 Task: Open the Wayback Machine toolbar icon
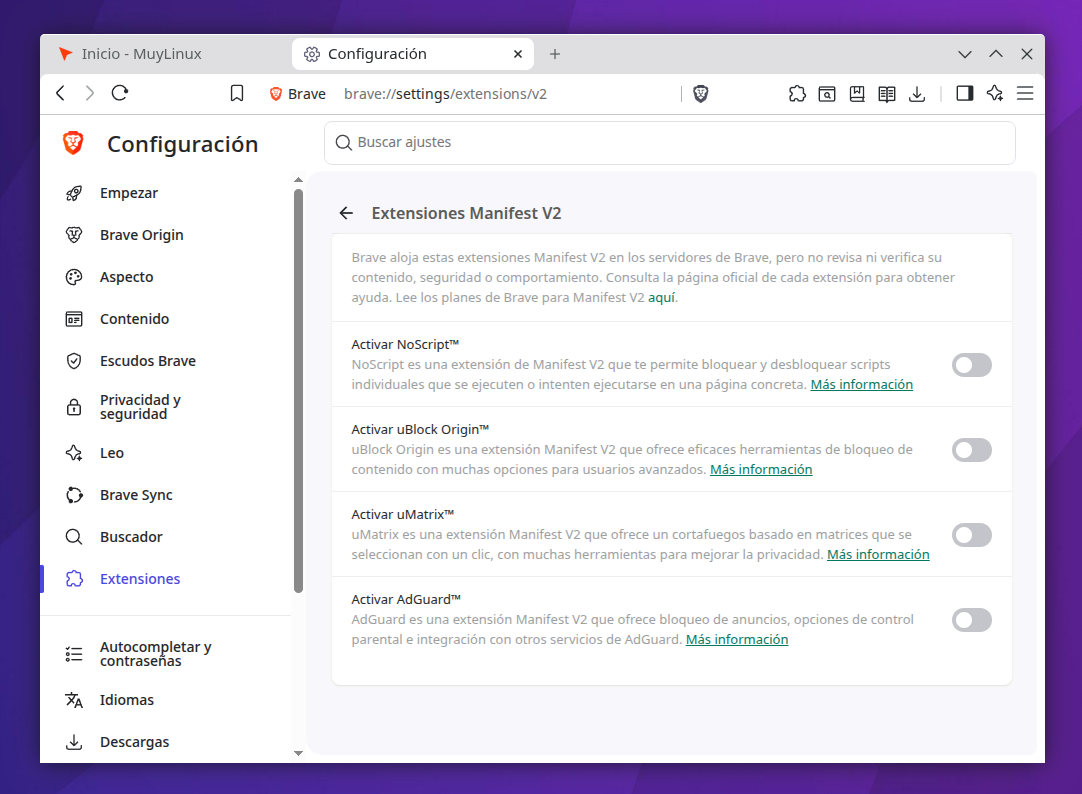tap(827, 94)
